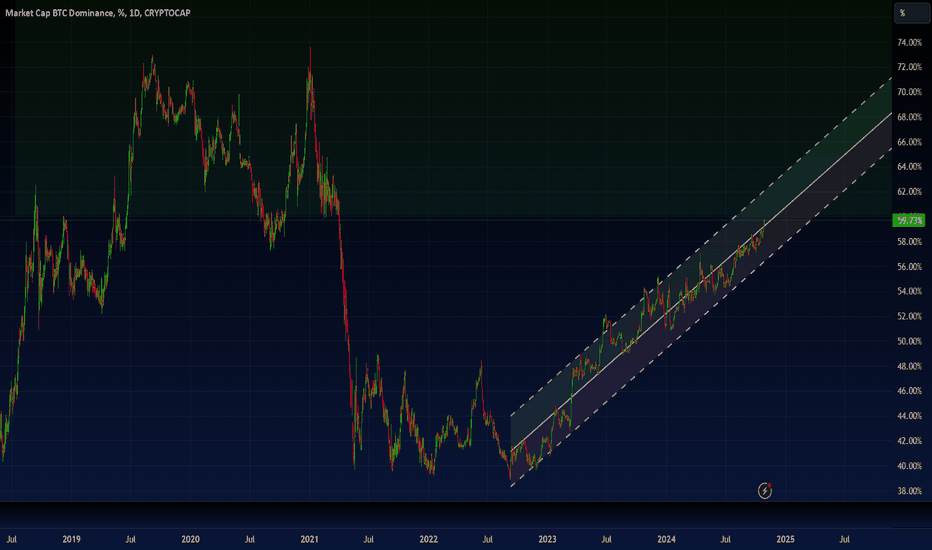Click the 68.00% price axis label

coord(909,117)
